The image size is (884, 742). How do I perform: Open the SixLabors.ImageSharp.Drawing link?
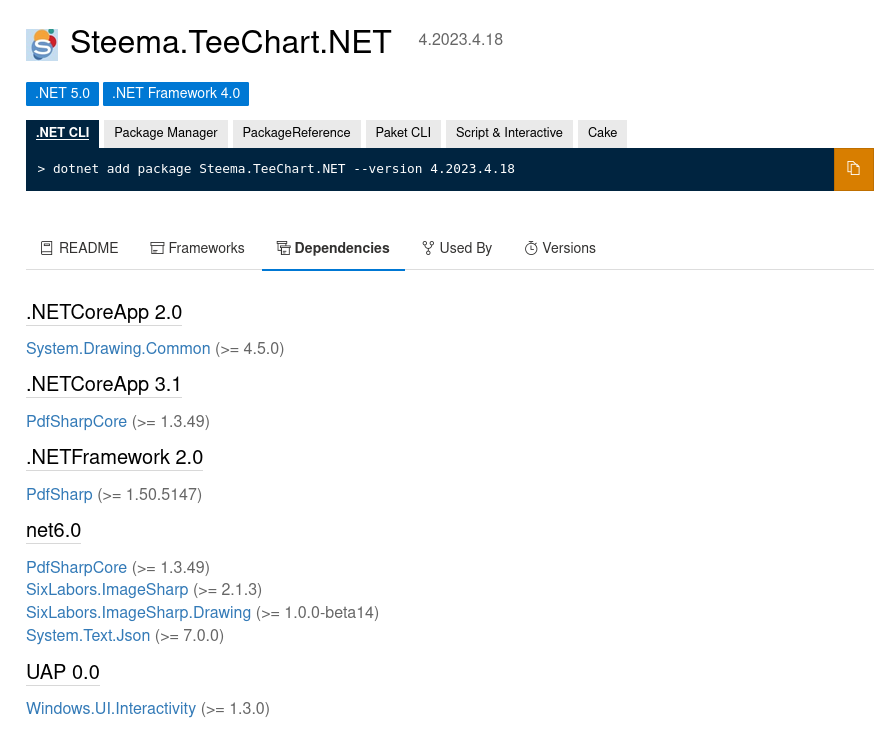coord(139,613)
